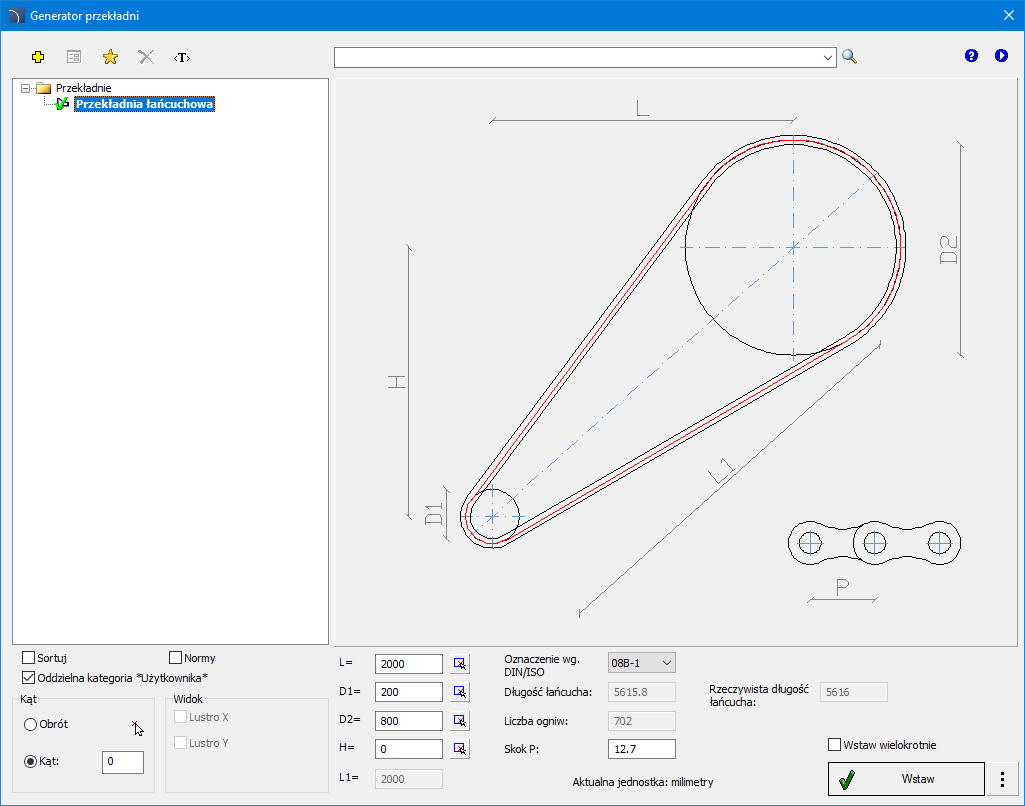Click the magnifier search icon

850,57
